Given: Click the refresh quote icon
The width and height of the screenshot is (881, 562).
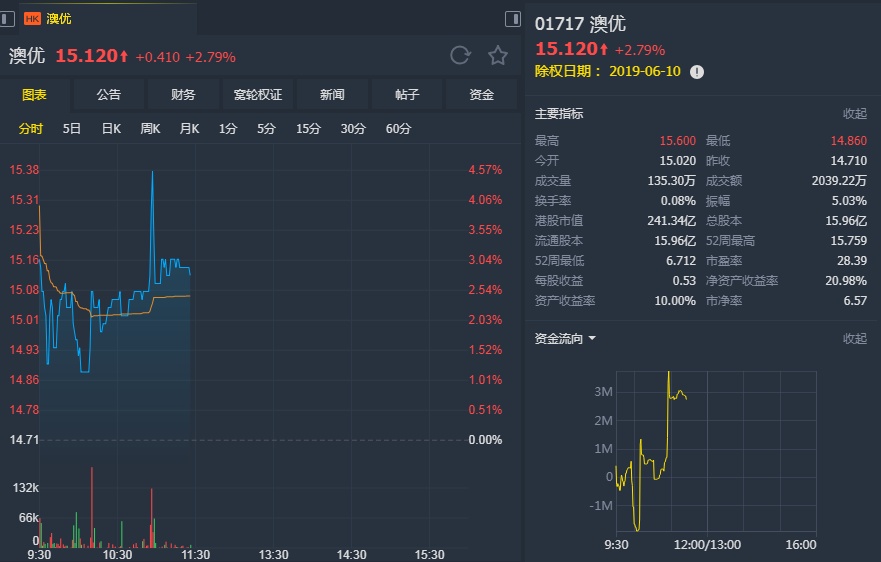Looking at the screenshot, I should (x=460, y=56).
